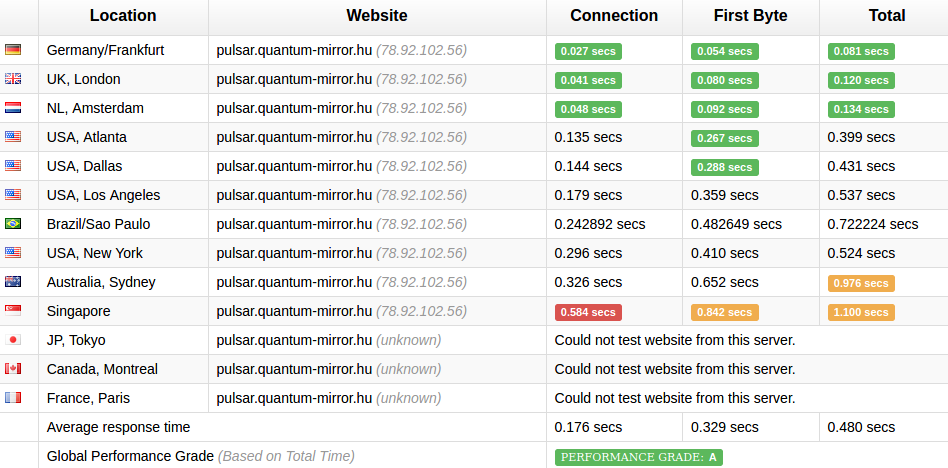Click the Location column header

click(123, 16)
